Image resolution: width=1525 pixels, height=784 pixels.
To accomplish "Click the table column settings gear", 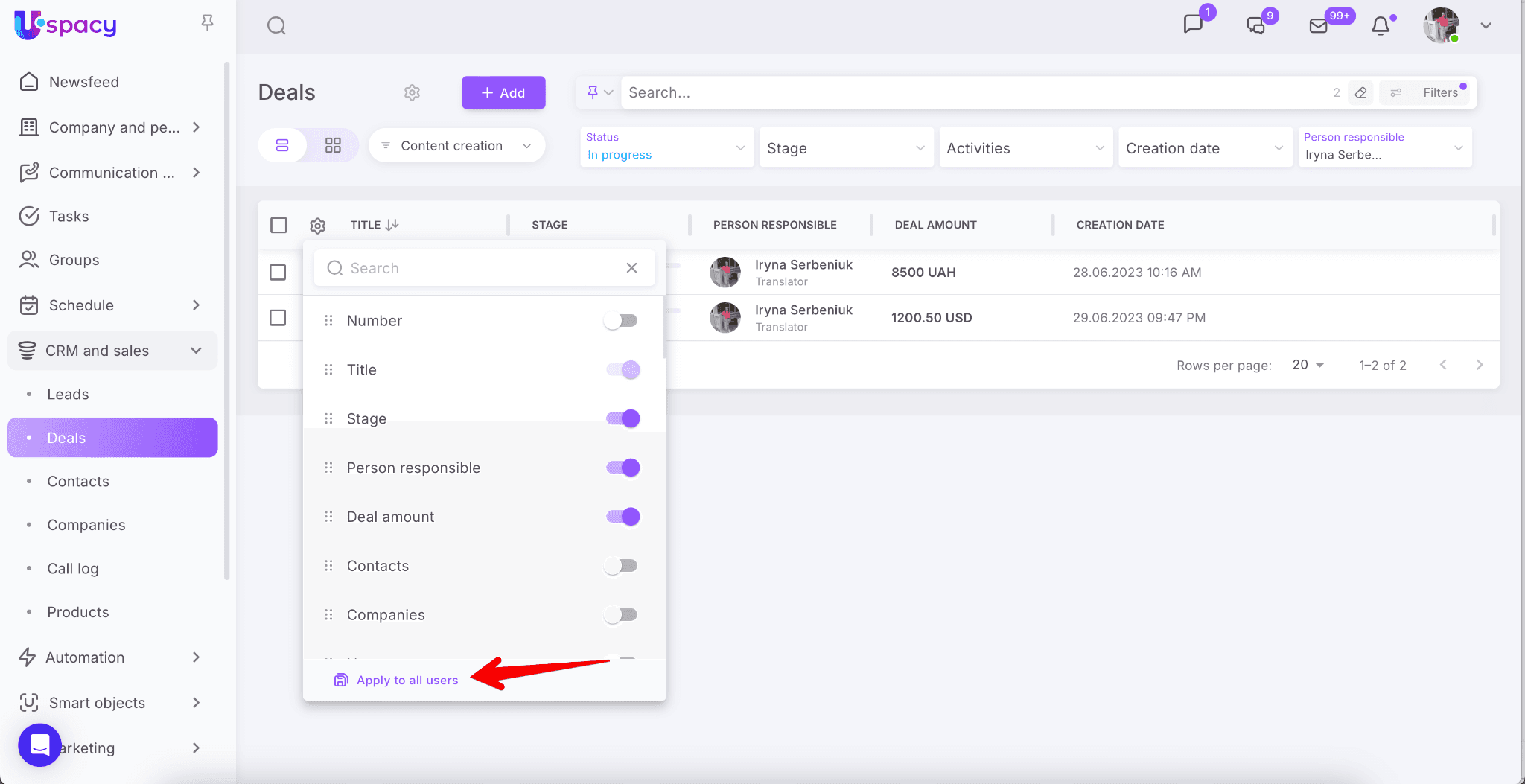I will pos(318,226).
